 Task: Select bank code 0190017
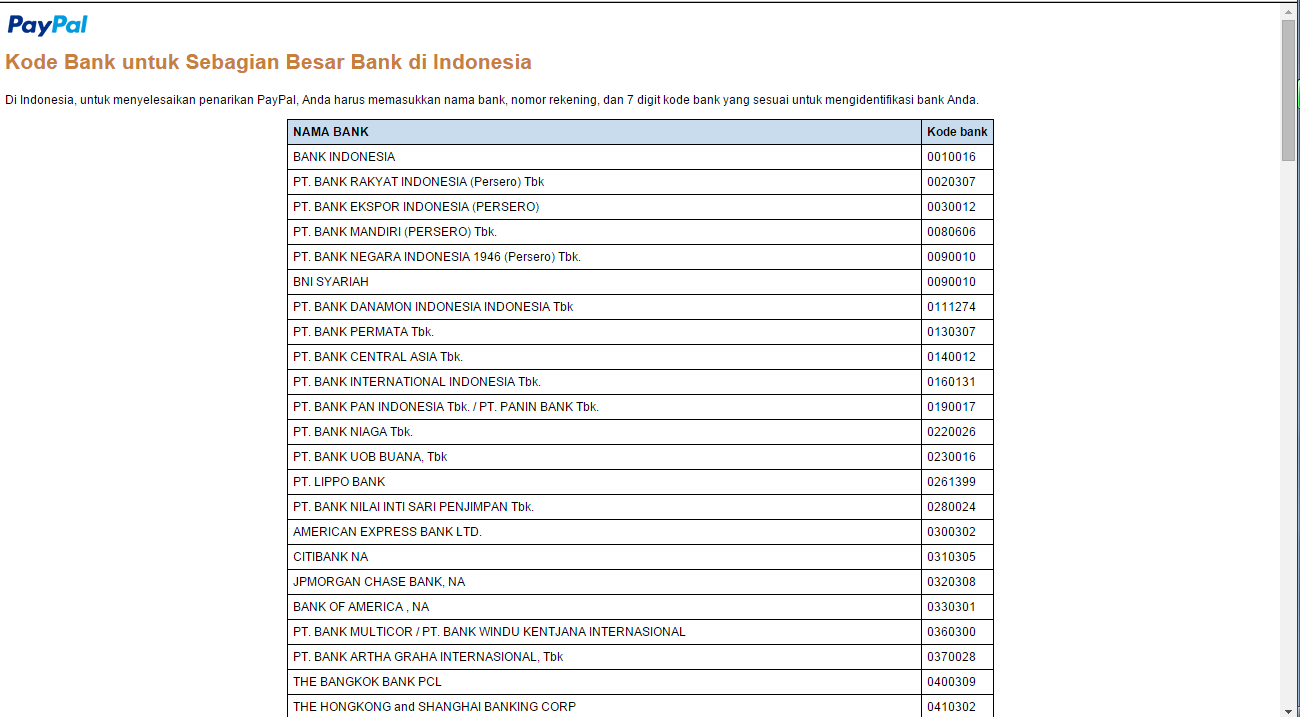[x=951, y=407]
